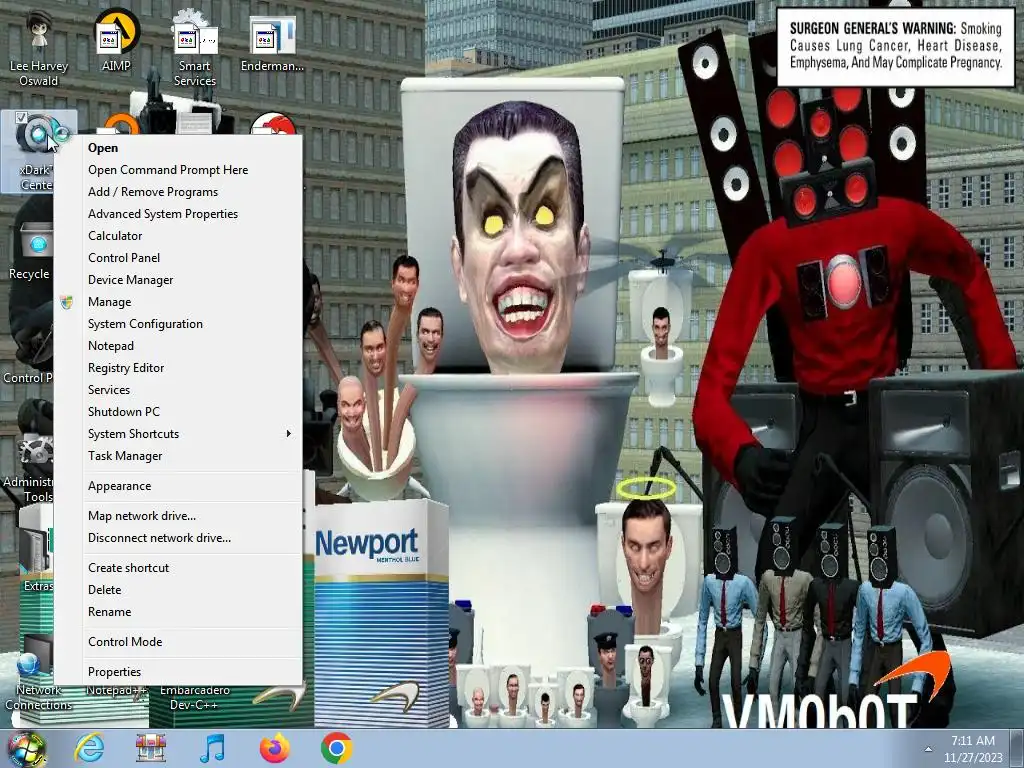The width and height of the screenshot is (1024, 768).
Task: Choose Notepad from the context menu
Action: 178,345
